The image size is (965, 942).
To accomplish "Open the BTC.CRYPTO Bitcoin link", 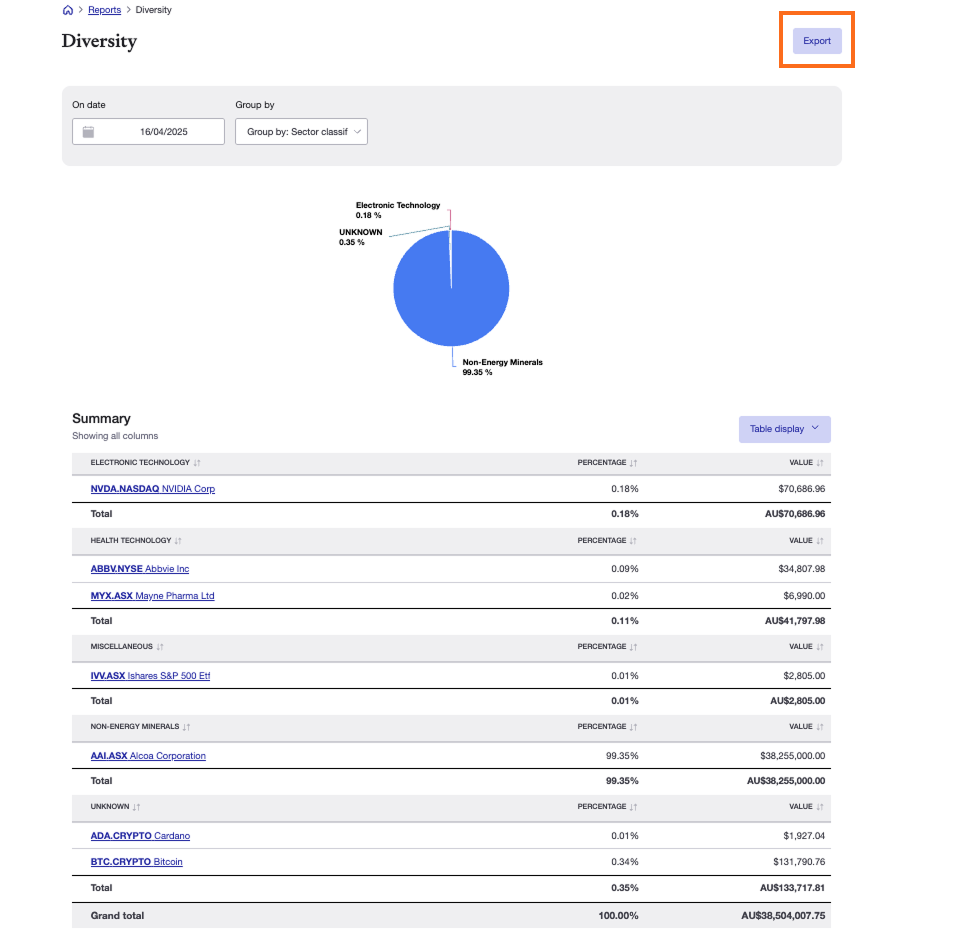I will point(137,861).
